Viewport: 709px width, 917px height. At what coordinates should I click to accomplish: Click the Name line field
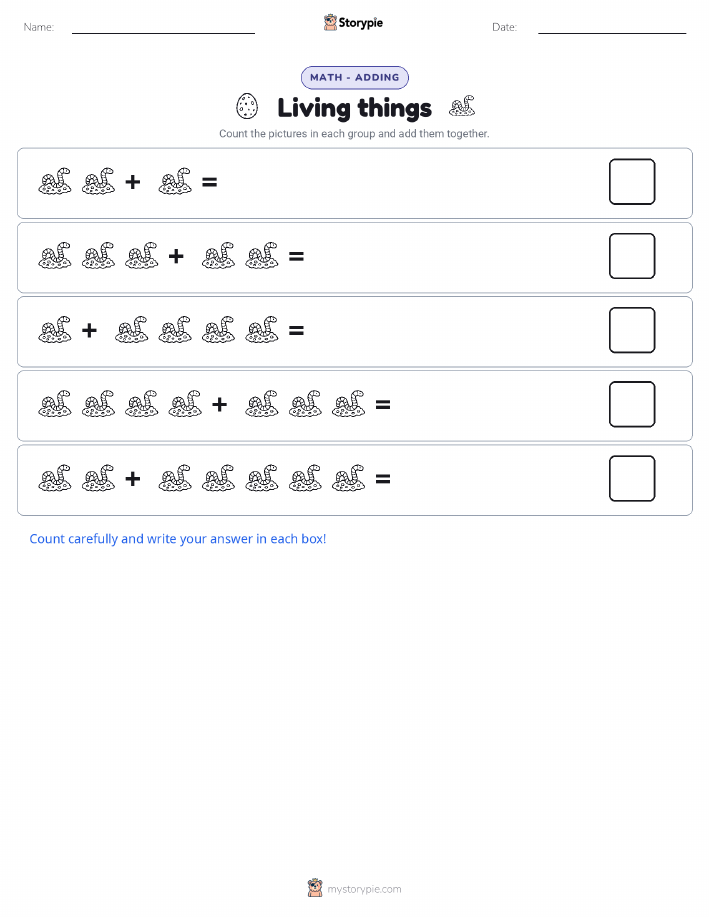[163, 28]
